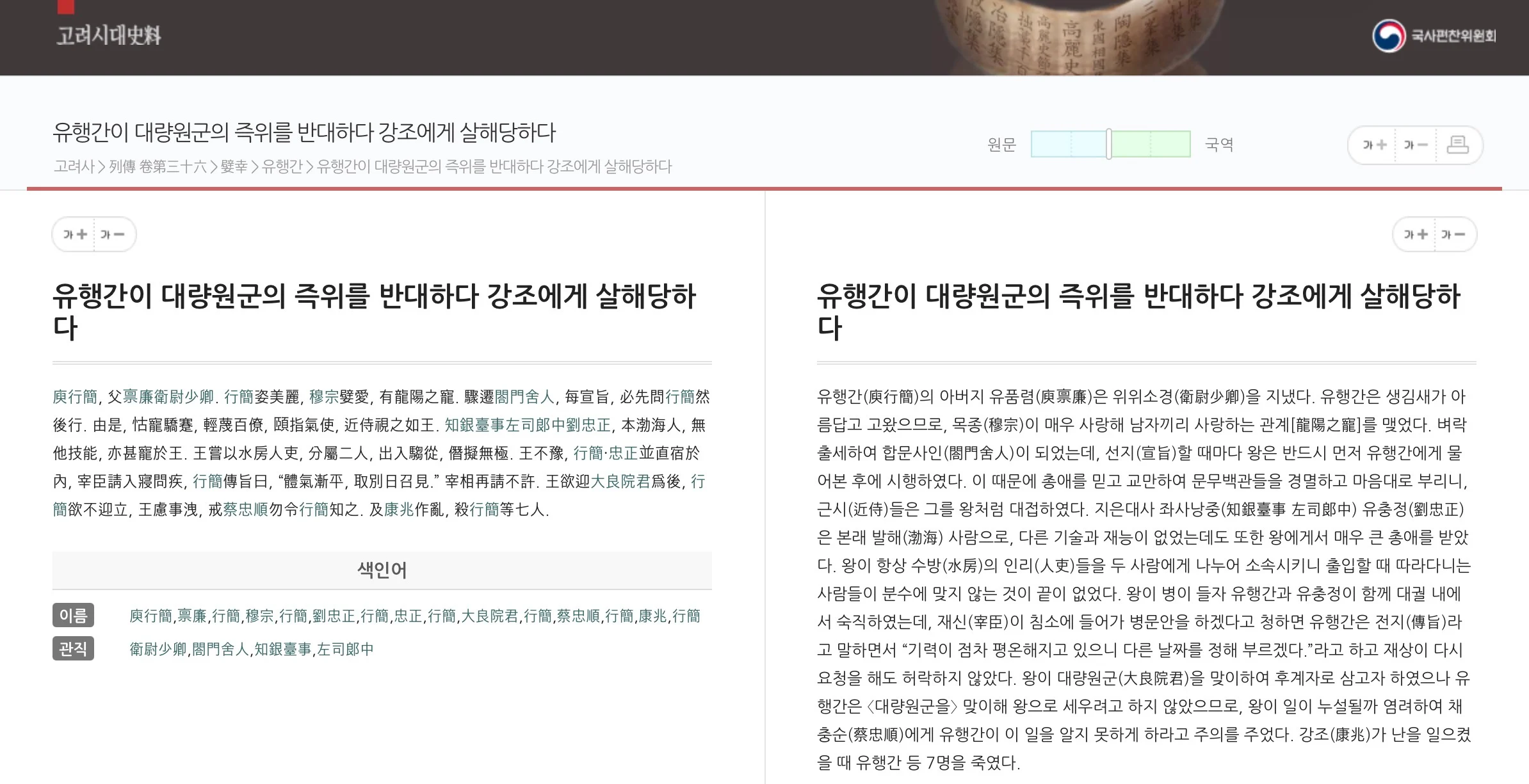
Task: Select the 원문 label beside the slider
Action: point(1002,145)
